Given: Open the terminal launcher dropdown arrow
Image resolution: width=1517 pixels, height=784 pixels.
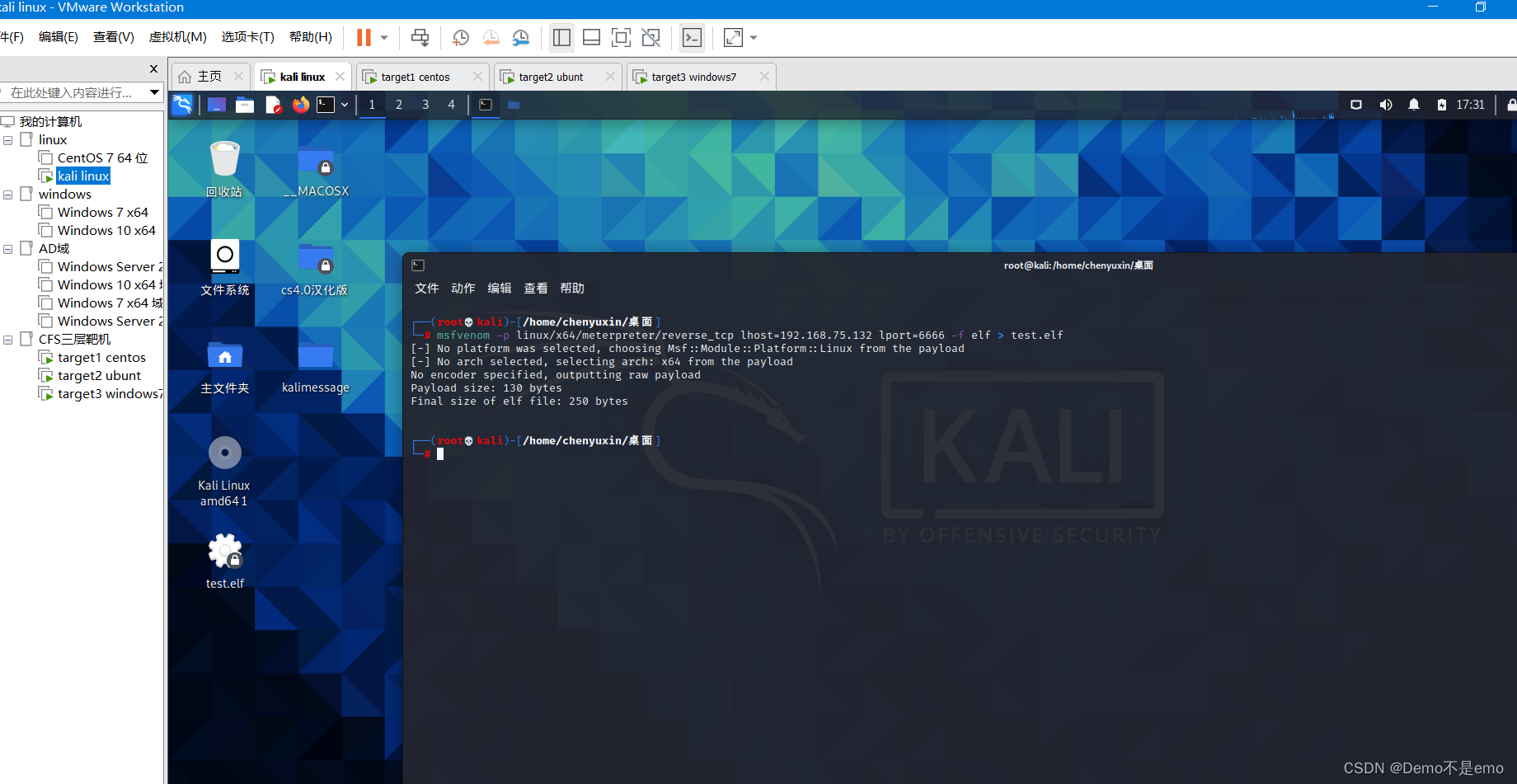Looking at the screenshot, I should coord(345,105).
